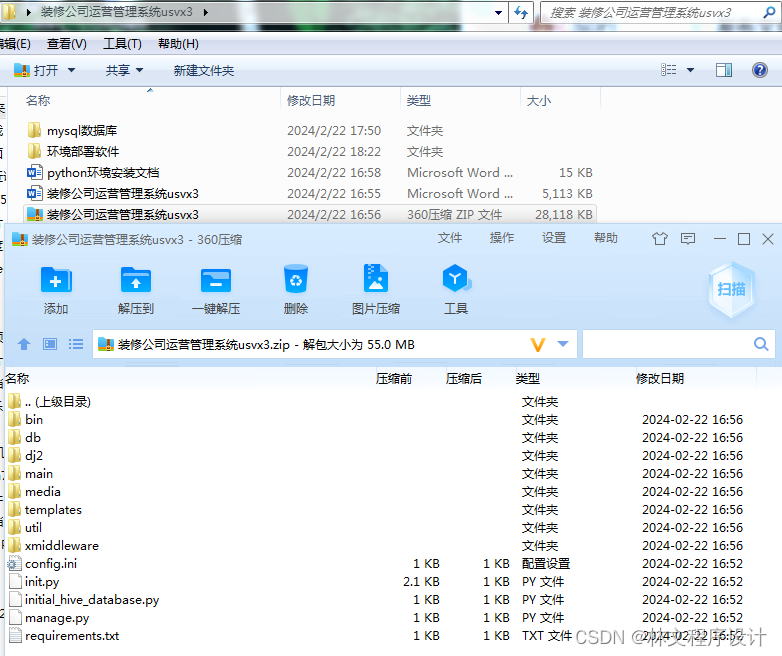782x656 pixels.
Task: Open the 文件 menu in 360压缩
Action: pos(450,238)
